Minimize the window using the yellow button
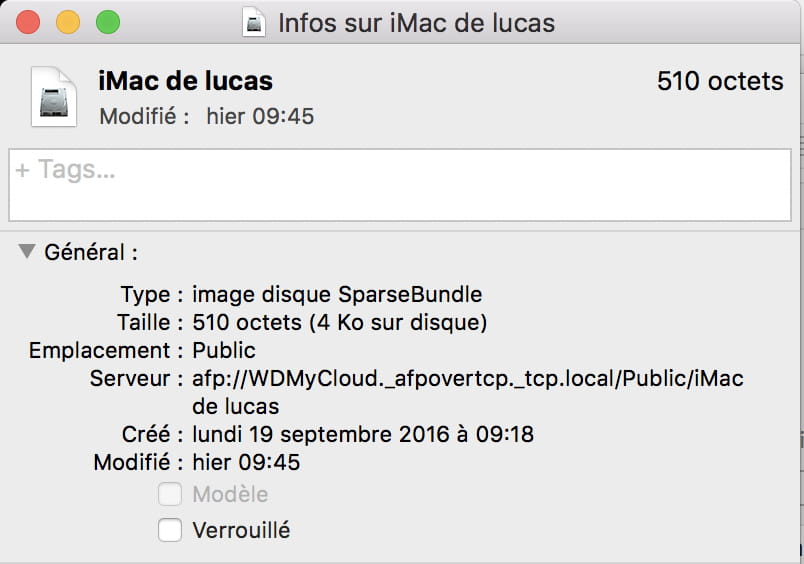804x564 pixels. 68,23
